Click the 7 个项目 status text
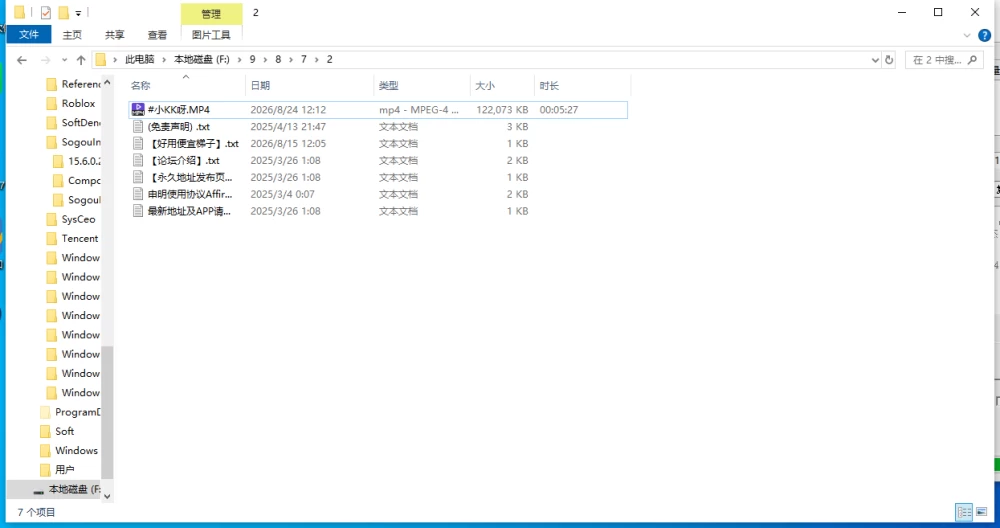Screen dimensions: 1000x528 click(36, 512)
